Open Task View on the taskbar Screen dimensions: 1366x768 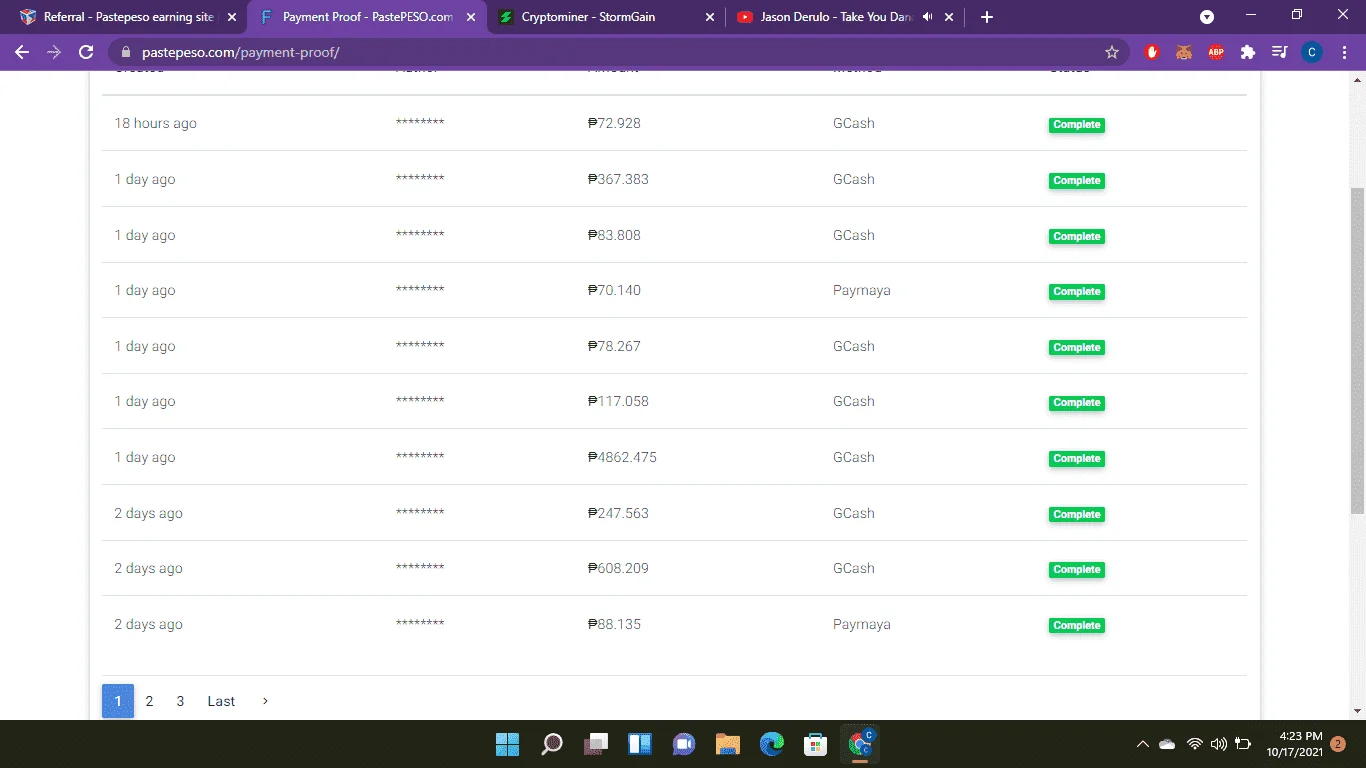click(596, 744)
